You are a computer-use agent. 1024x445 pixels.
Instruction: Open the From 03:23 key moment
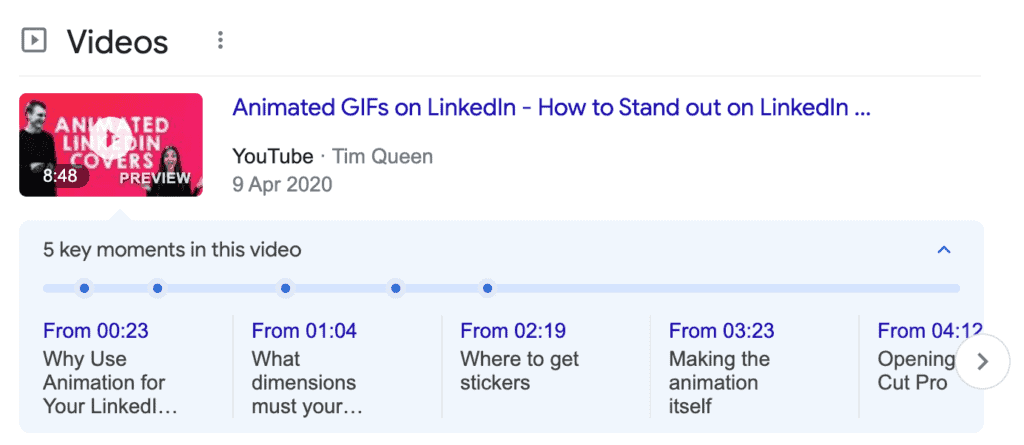[x=721, y=331]
